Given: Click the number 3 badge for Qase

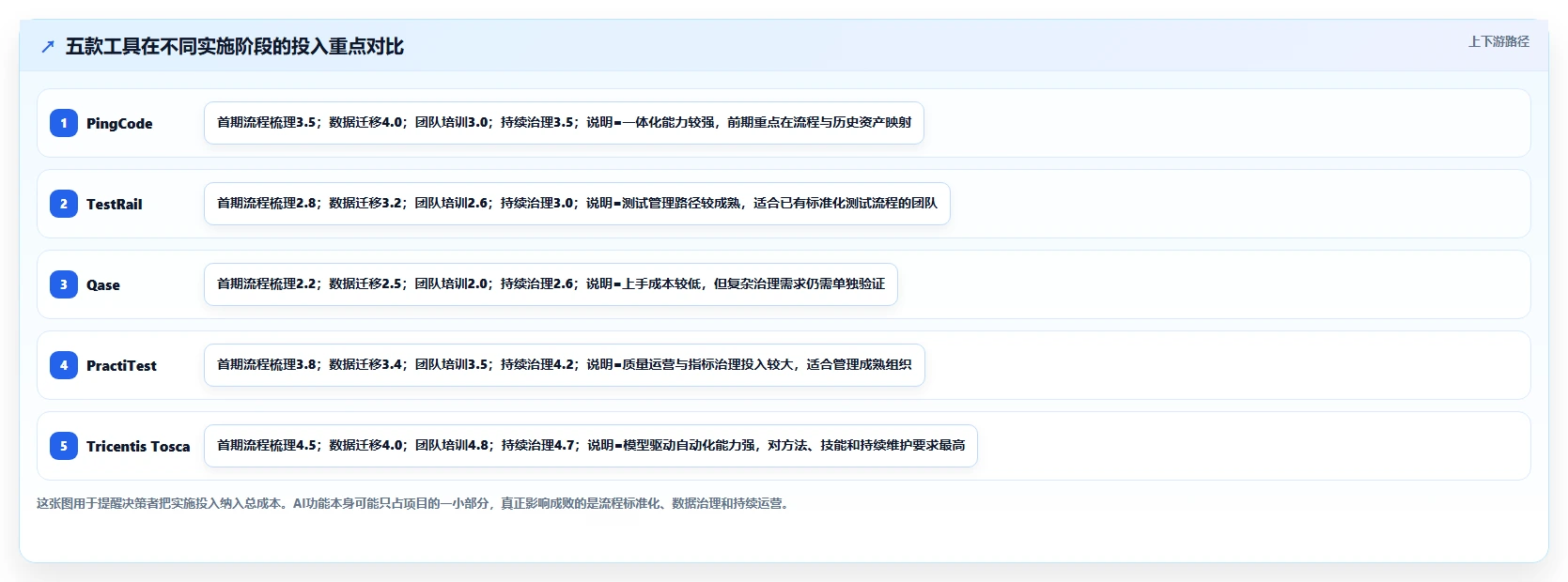Looking at the screenshot, I should click(x=64, y=284).
